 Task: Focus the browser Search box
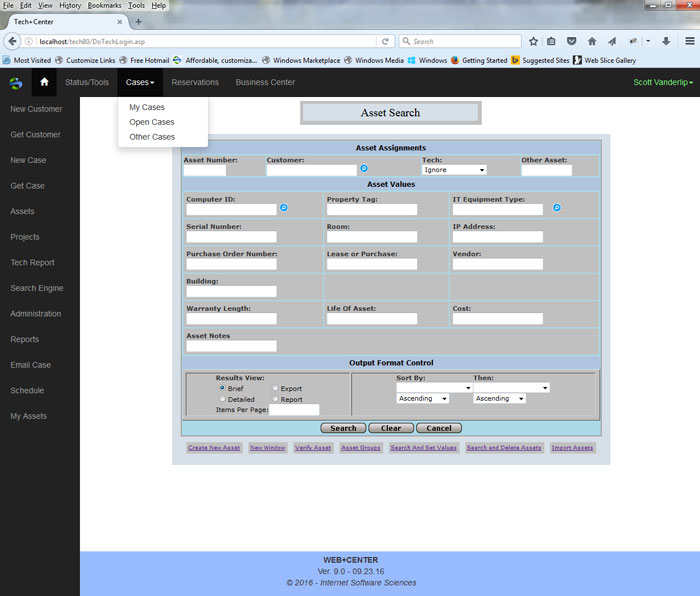460,42
